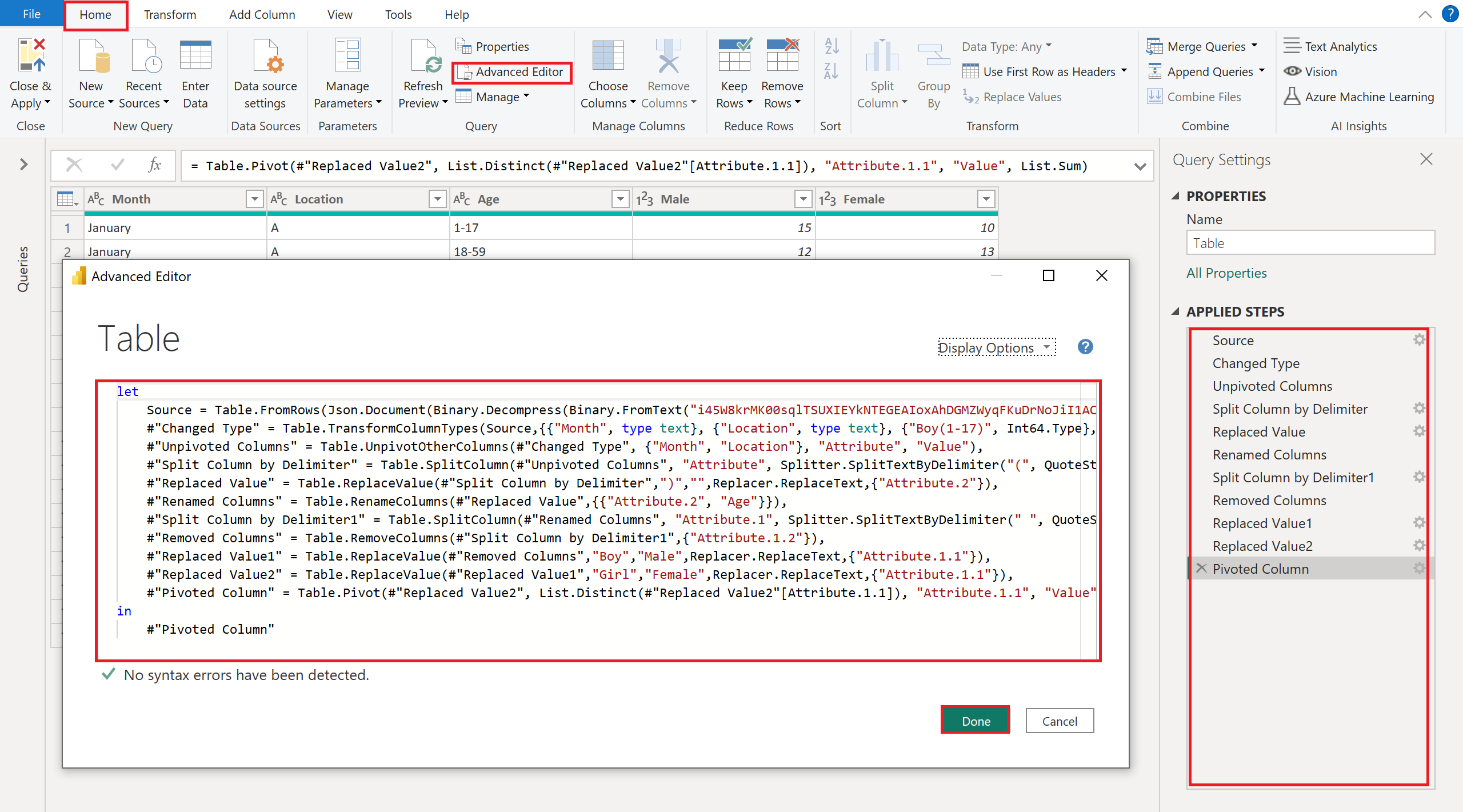Image resolution: width=1463 pixels, height=812 pixels.
Task: Click Replace Values in Transform group
Action: (x=1013, y=97)
